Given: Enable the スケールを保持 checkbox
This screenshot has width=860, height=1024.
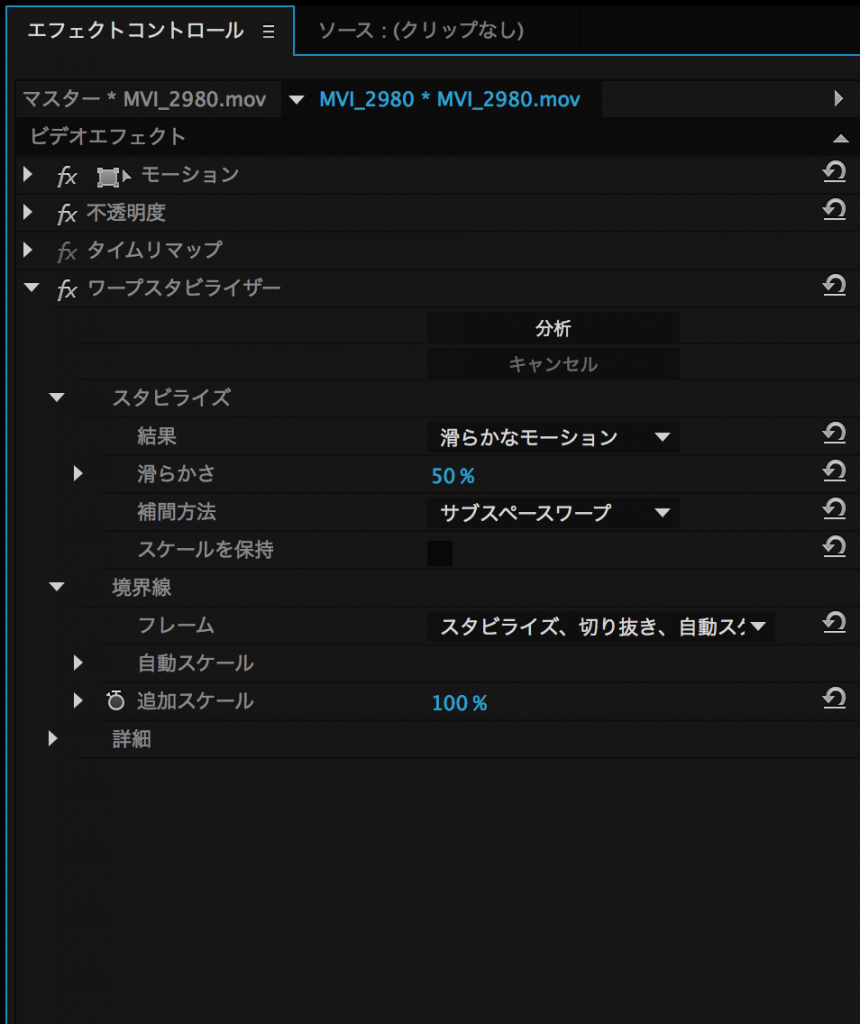Looking at the screenshot, I should (440, 553).
